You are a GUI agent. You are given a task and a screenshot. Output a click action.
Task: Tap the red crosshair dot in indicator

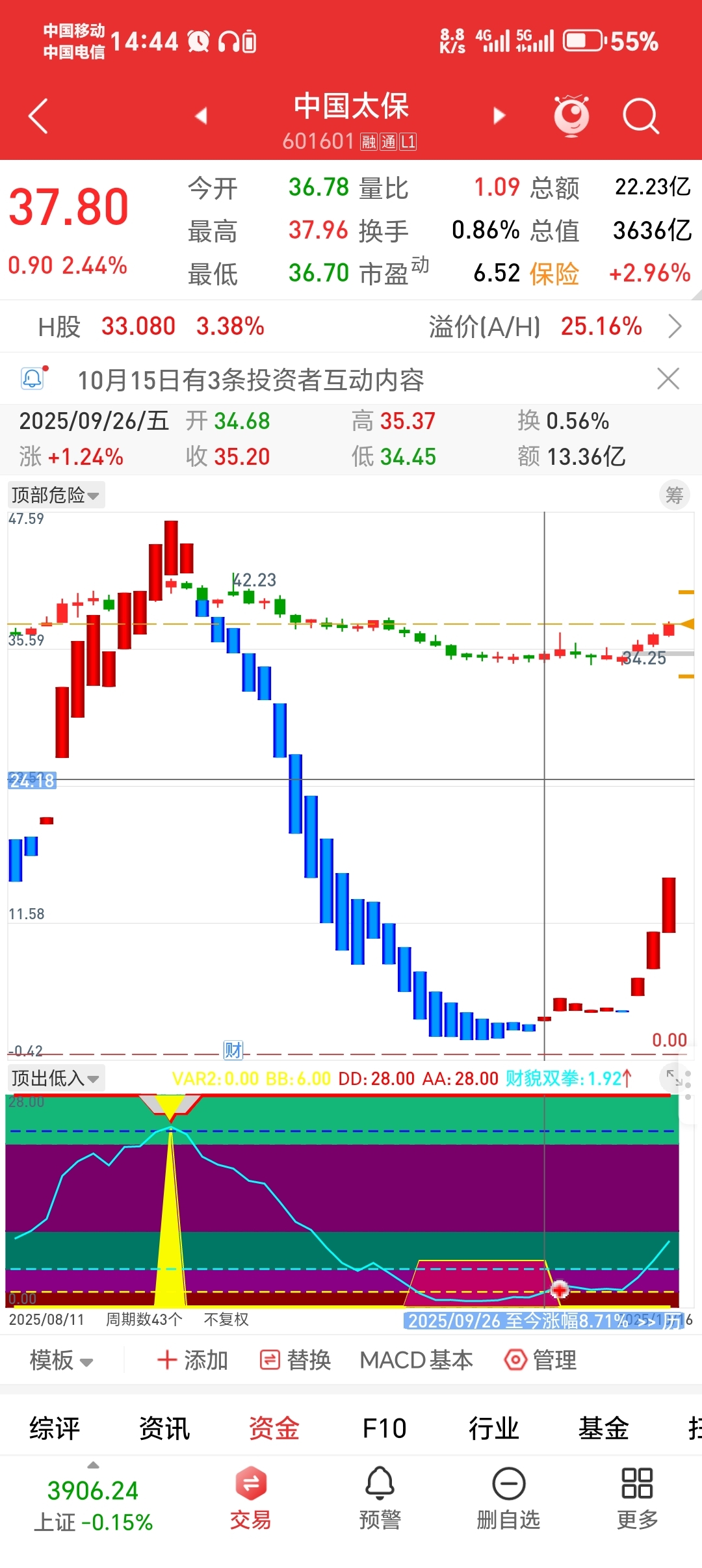[560, 1290]
